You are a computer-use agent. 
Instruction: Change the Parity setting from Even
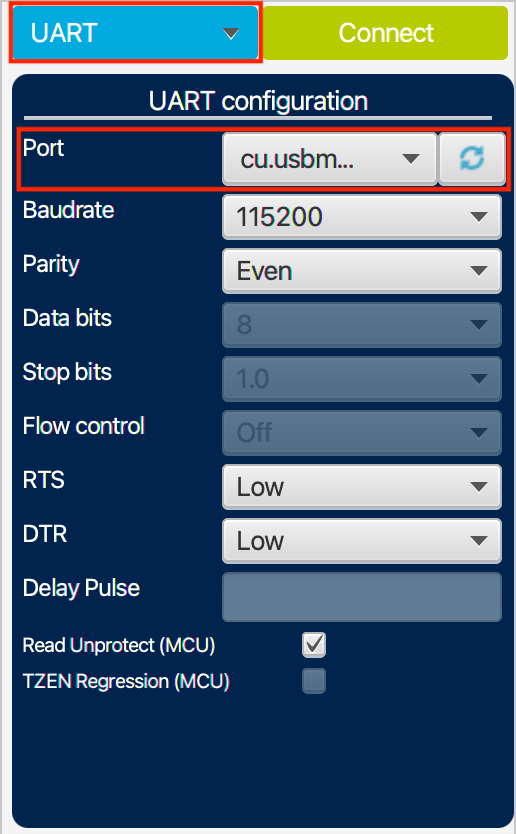point(362,271)
